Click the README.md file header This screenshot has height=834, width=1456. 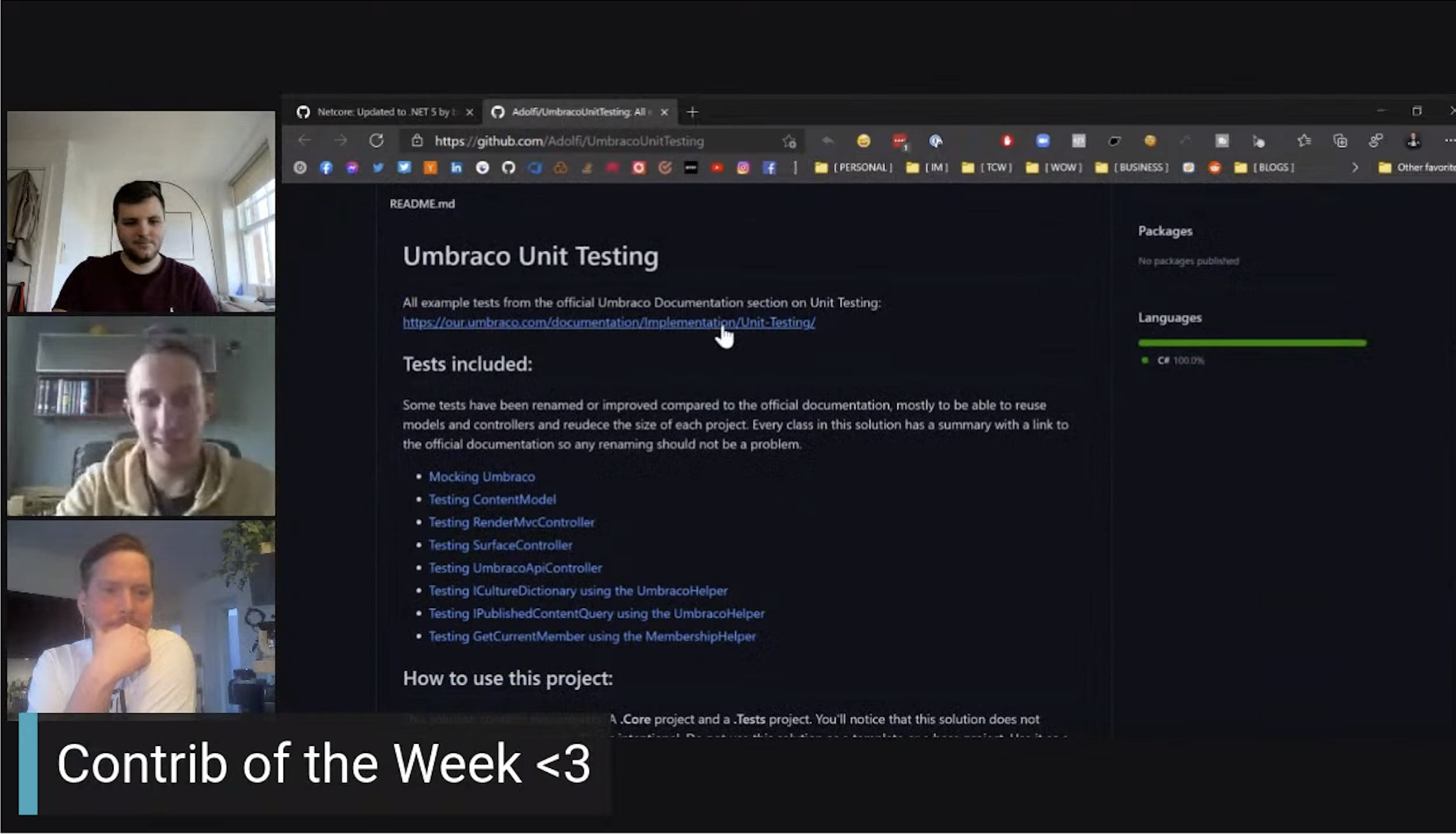[x=422, y=204]
